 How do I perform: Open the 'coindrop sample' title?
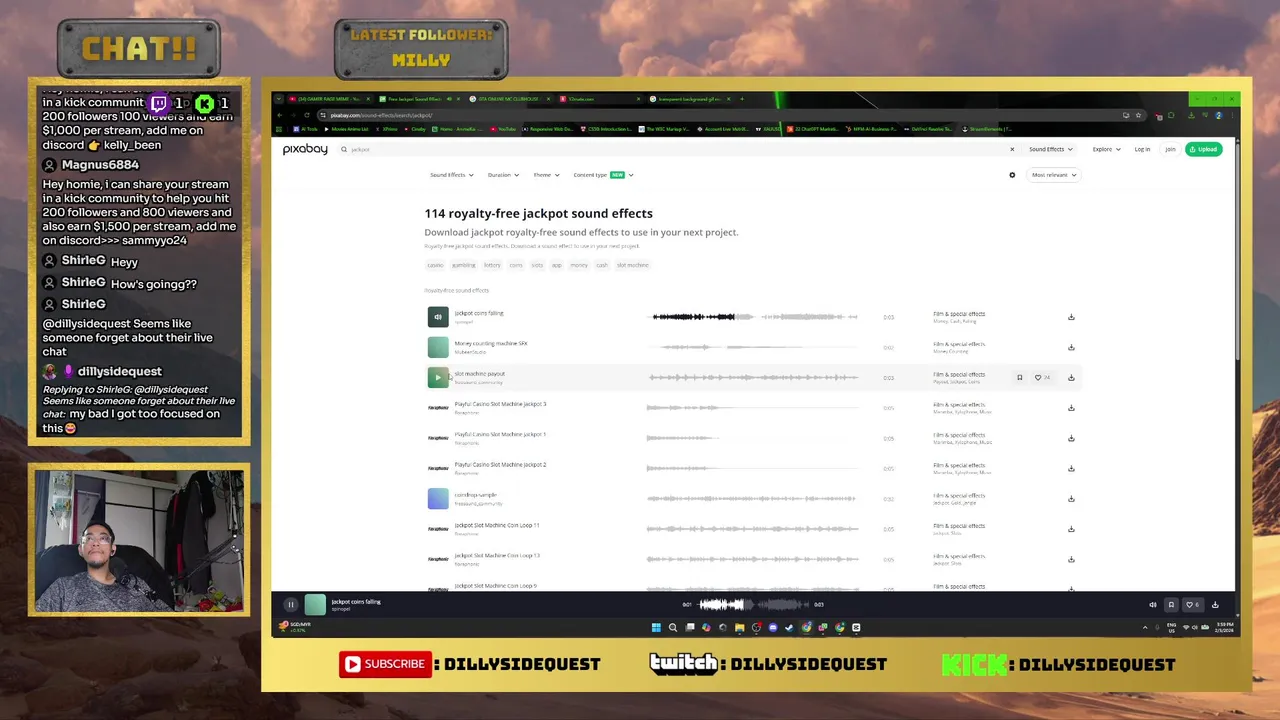point(475,495)
